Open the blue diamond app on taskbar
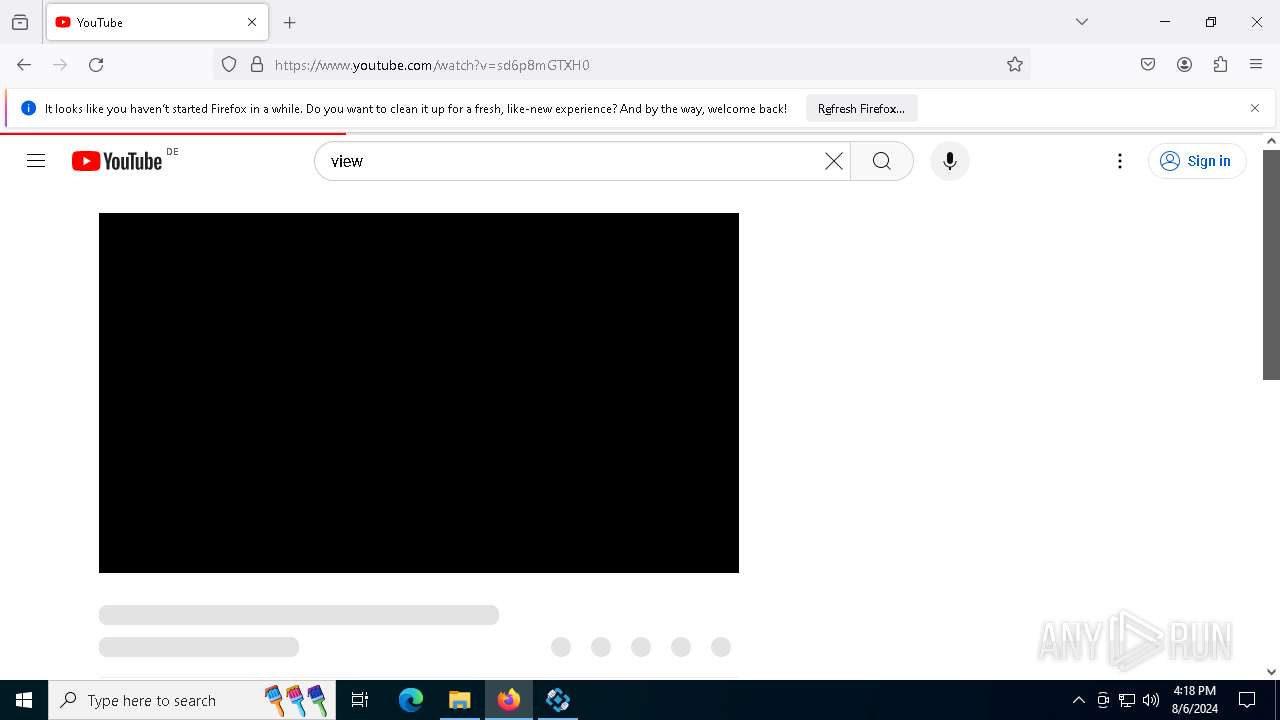 [x=558, y=700]
